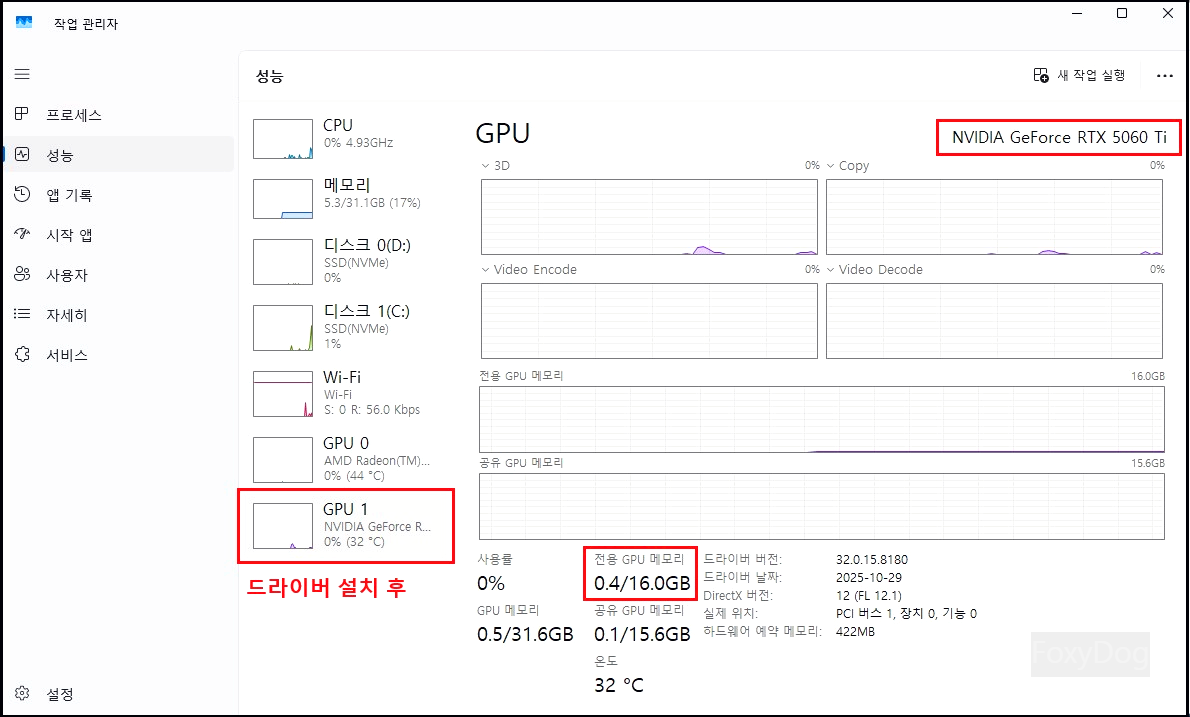Click the 0.1/15.6GB shared memory value
Image resolution: width=1190 pixels, height=717 pixels.
[x=642, y=634]
